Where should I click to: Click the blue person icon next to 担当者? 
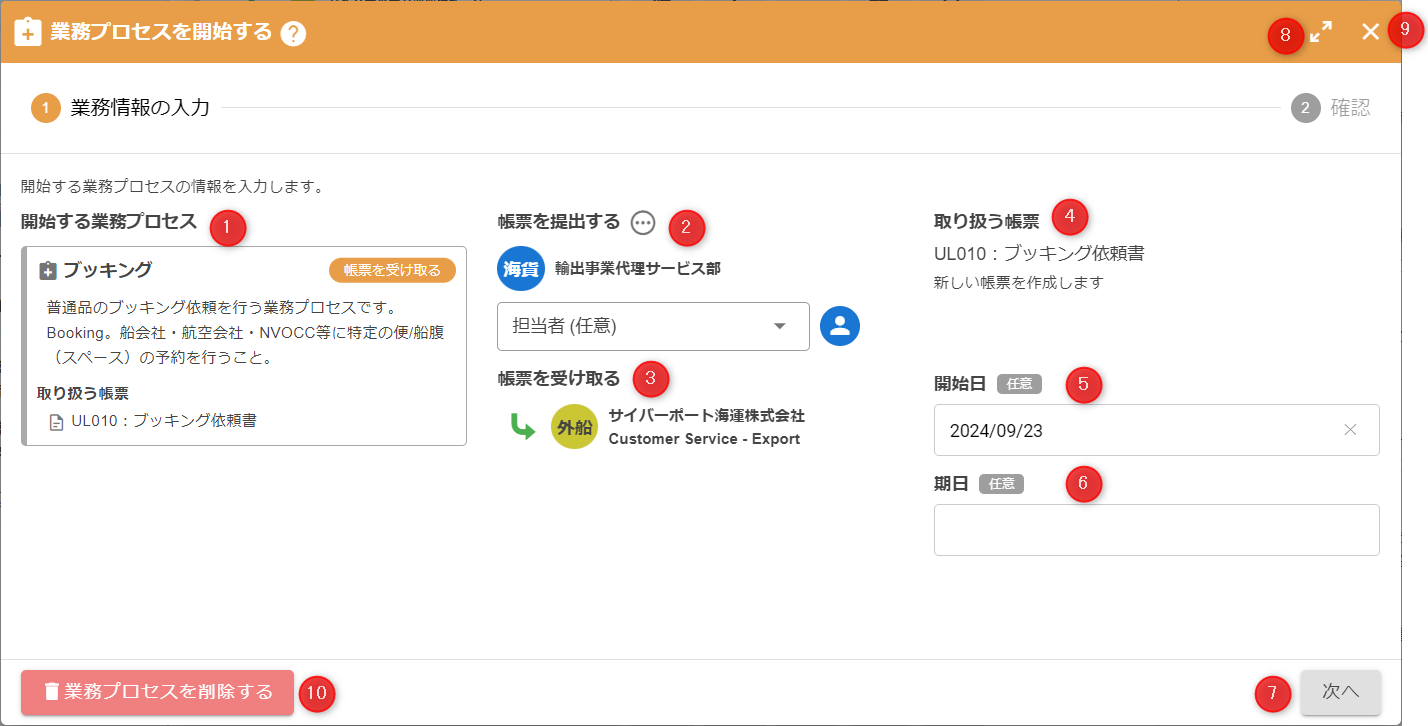[x=840, y=326]
